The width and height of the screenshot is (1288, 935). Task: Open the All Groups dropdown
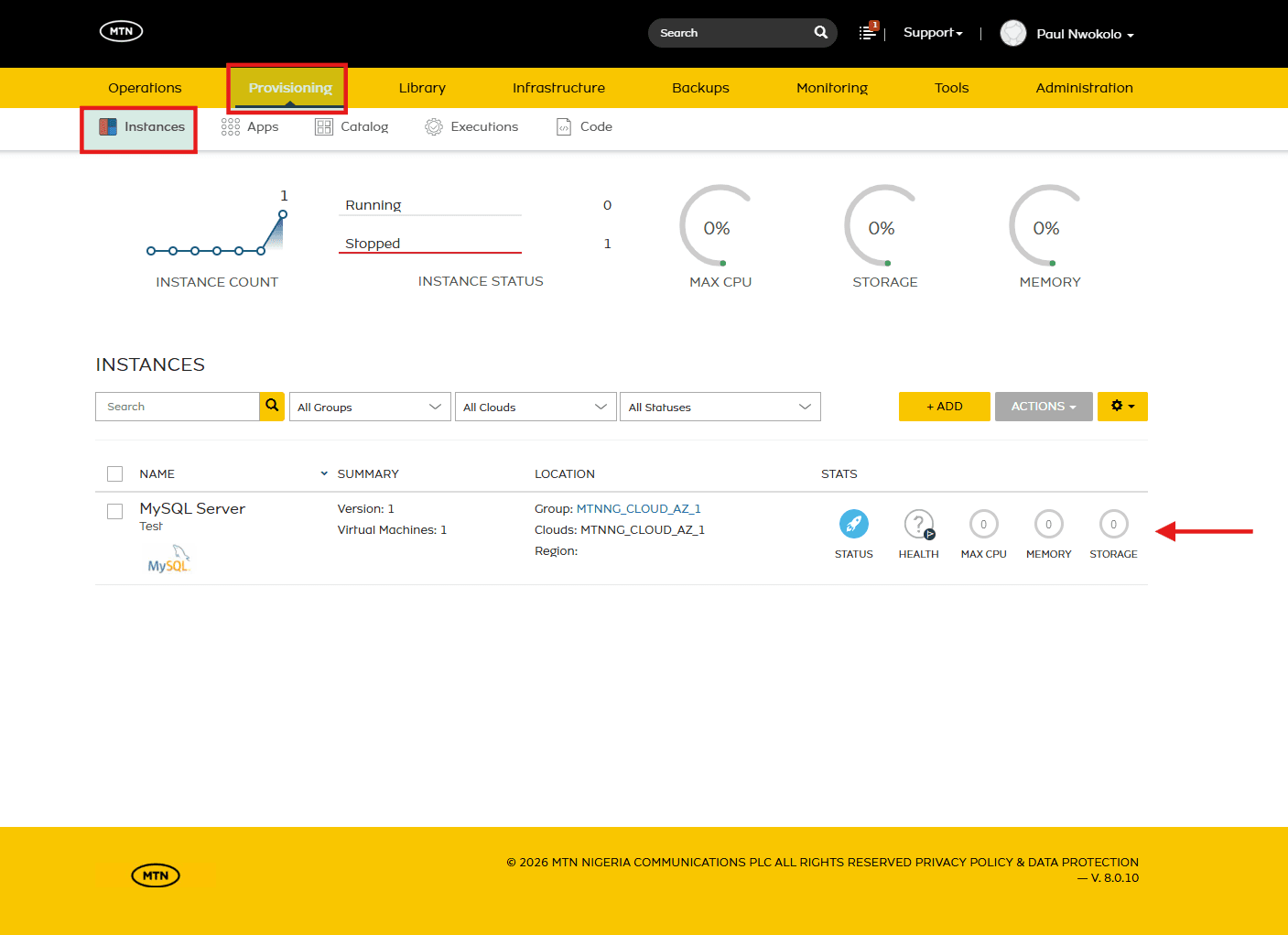point(370,407)
